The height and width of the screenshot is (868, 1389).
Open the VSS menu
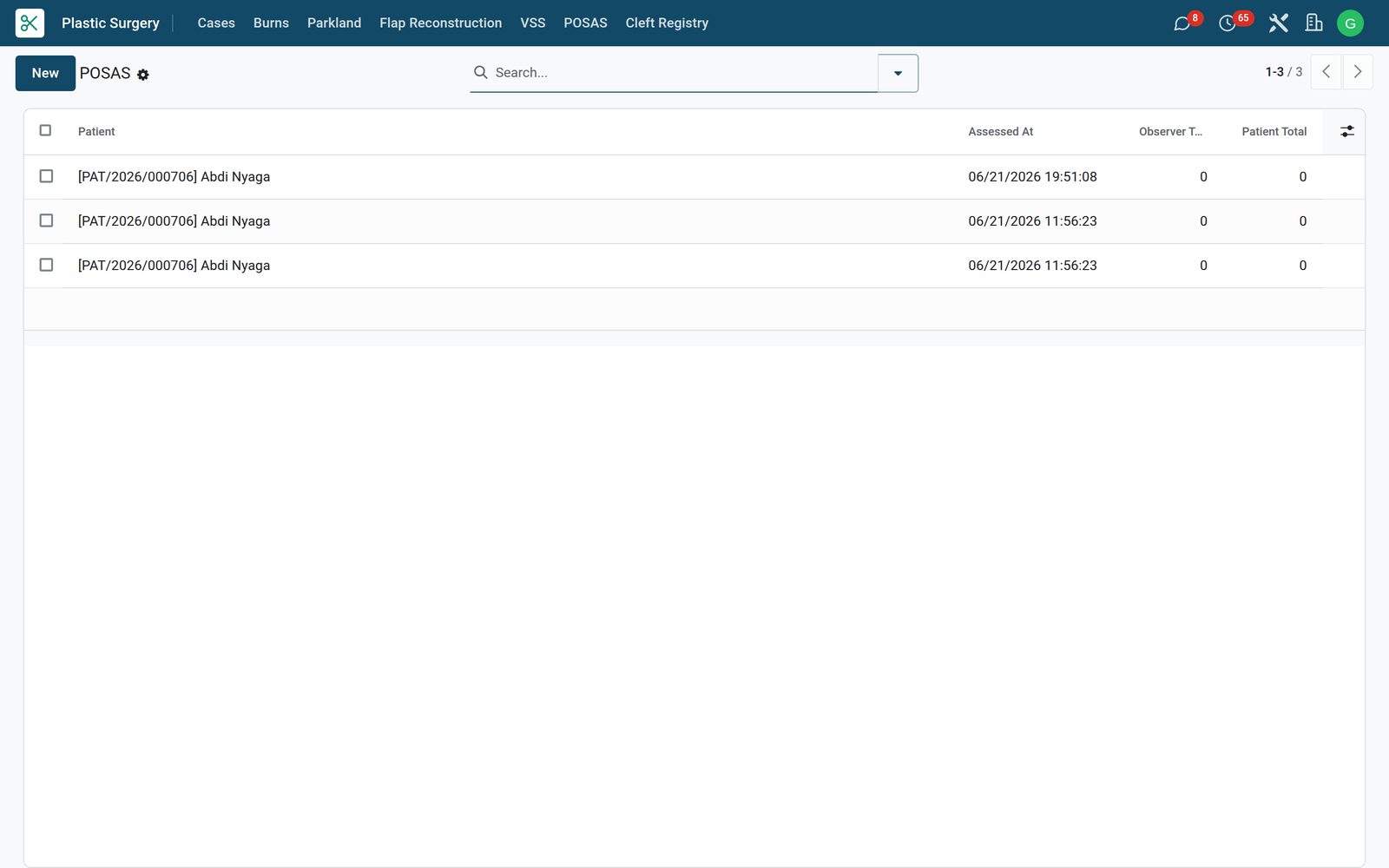533,23
